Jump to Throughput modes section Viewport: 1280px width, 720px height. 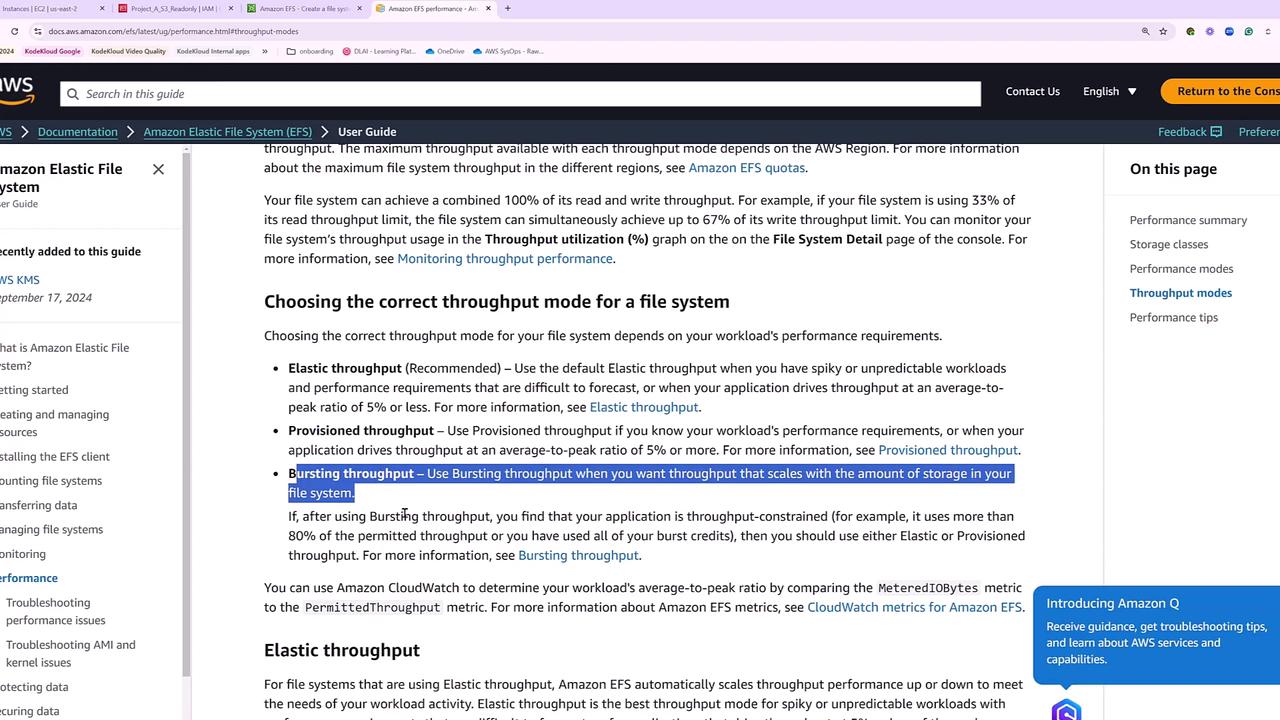coord(1181,293)
